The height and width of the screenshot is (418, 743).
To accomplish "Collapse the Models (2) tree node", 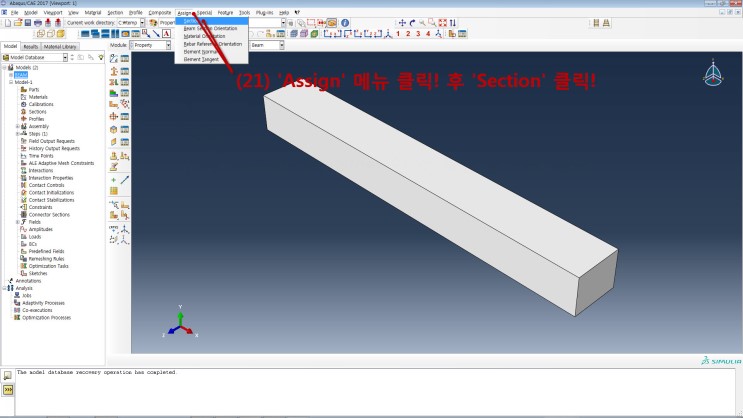I will tap(5, 67).
